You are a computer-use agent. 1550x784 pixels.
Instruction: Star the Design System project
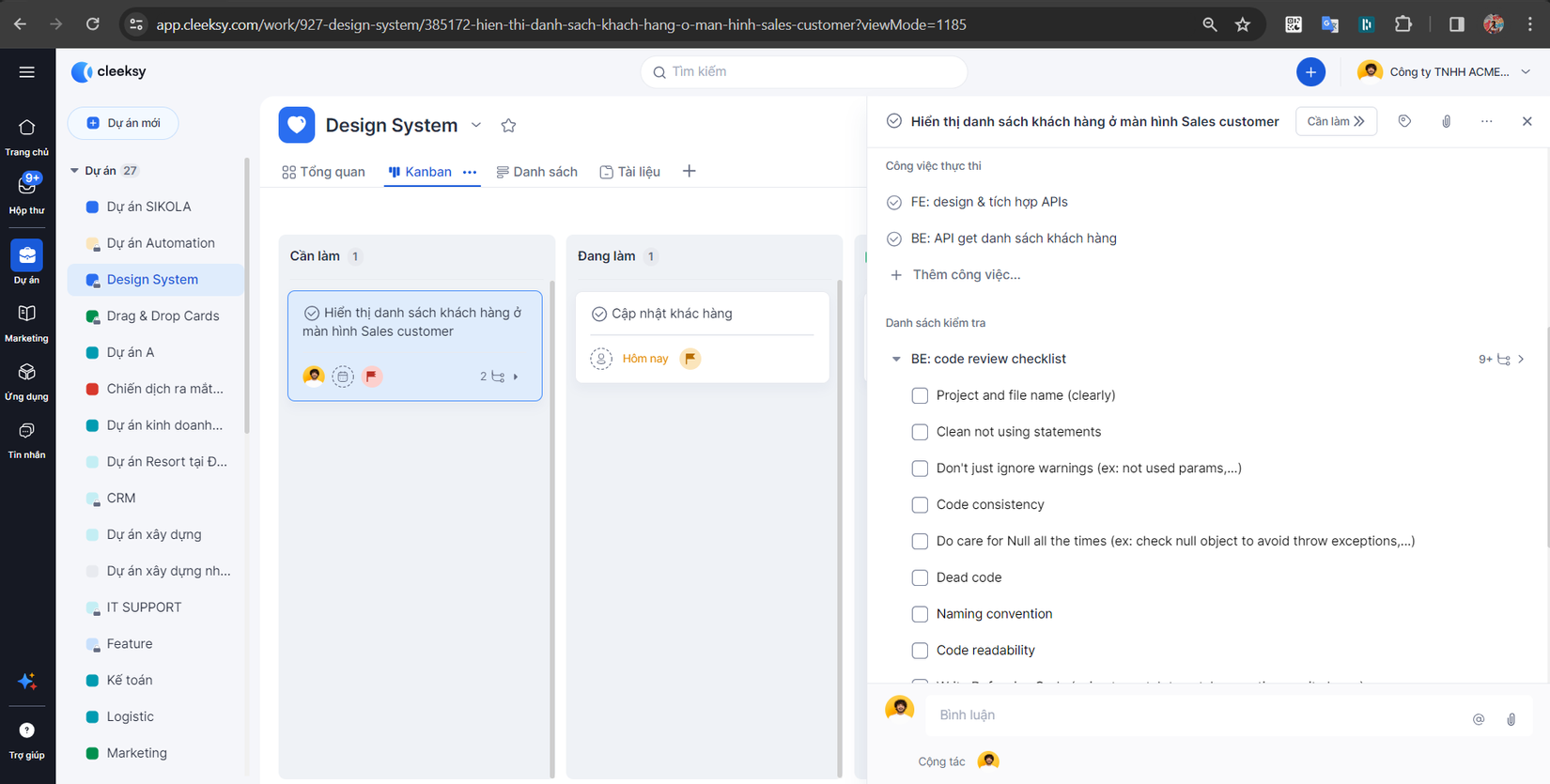pos(508,126)
